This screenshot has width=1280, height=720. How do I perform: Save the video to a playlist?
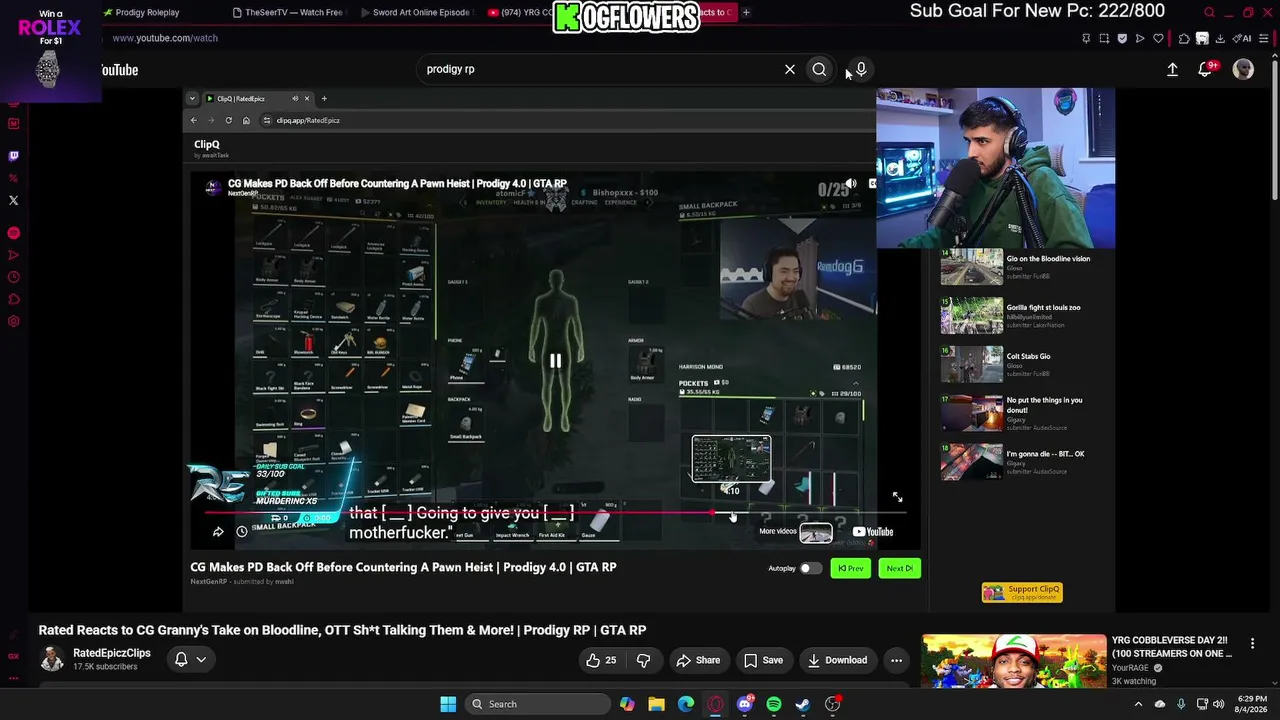pos(763,660)
